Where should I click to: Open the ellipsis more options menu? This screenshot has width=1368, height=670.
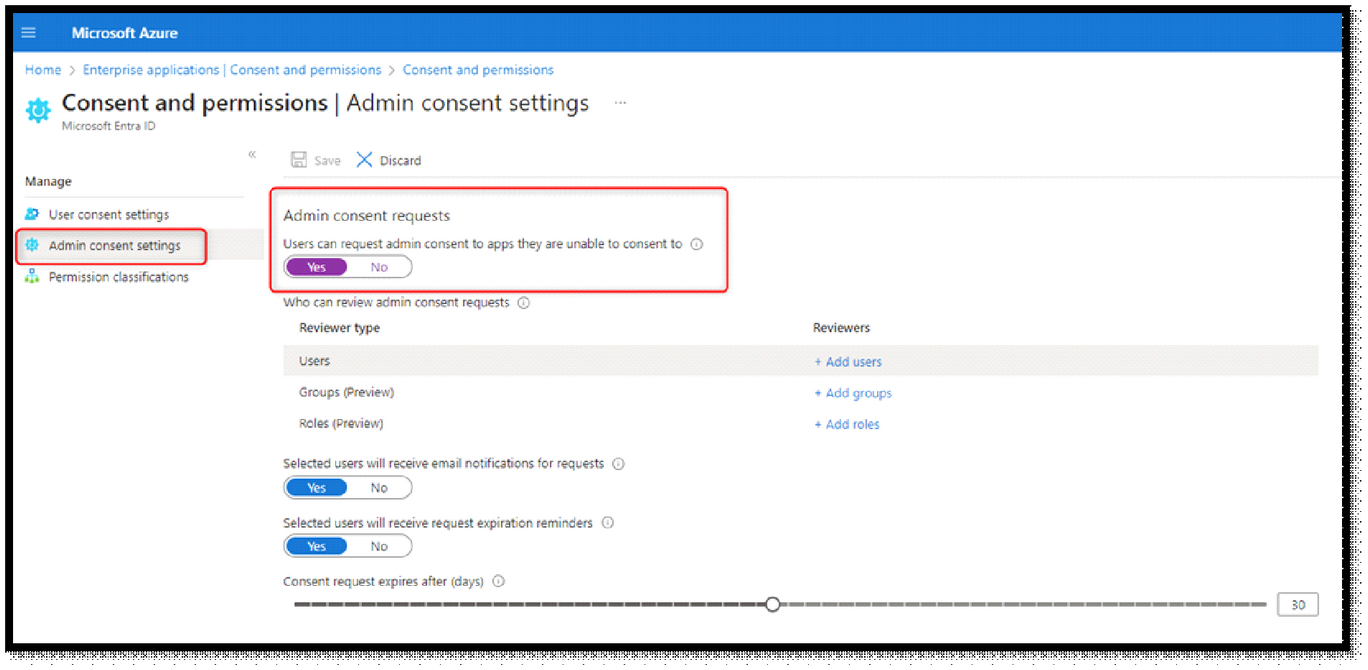coord(620,103)
